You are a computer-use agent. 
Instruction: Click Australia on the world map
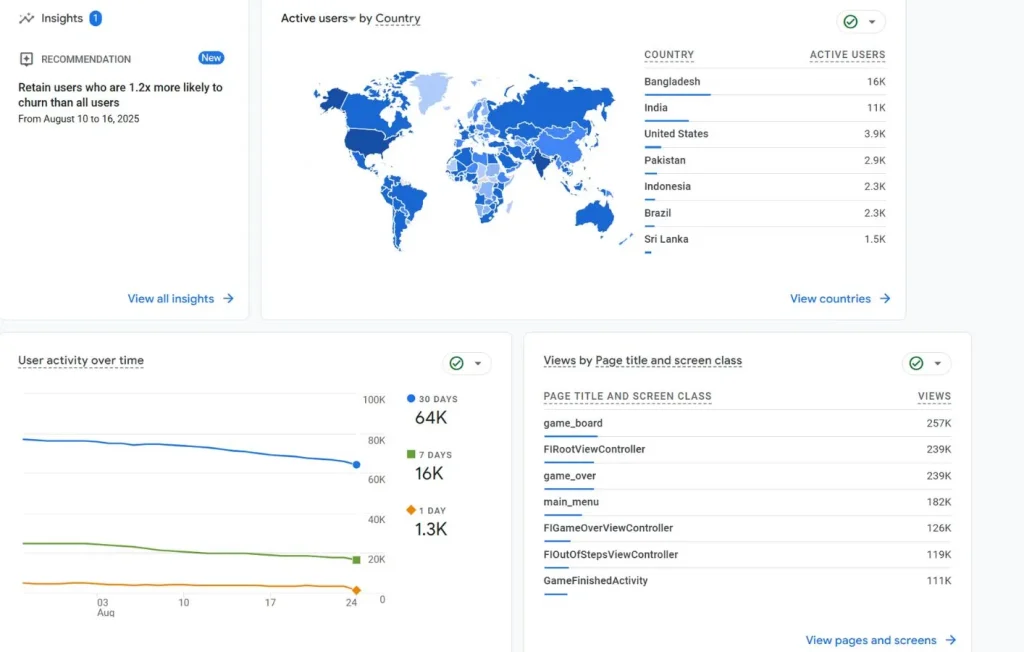[594, 215]
